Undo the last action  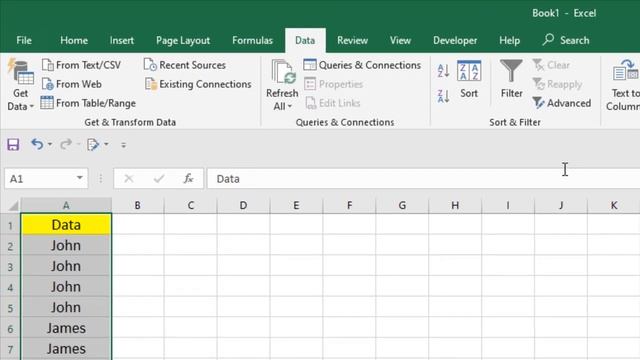click(x=37, y=144)
